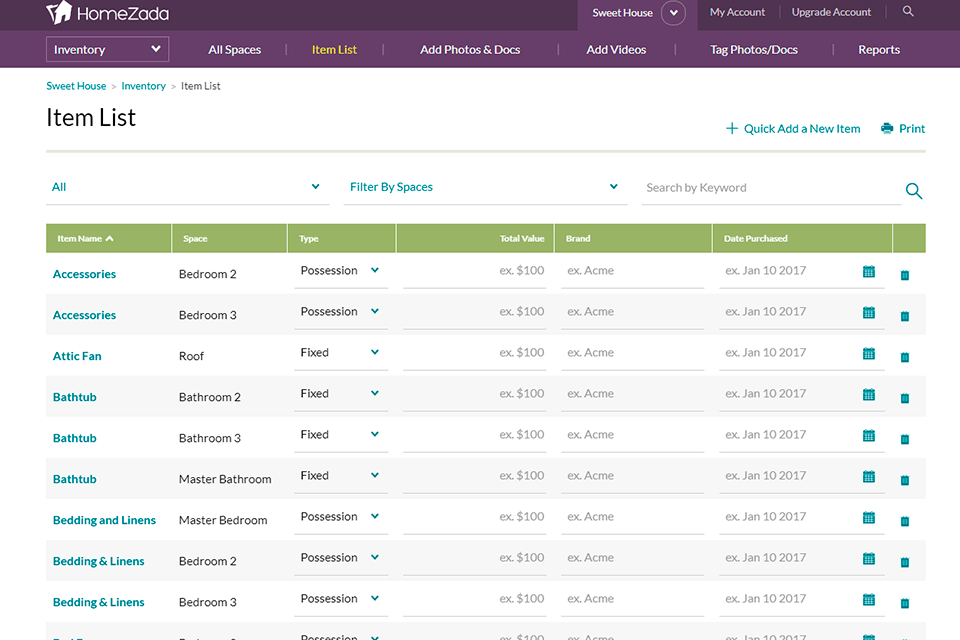Open calendar for Accessories Bedroom 3 row

coord(868,312)
